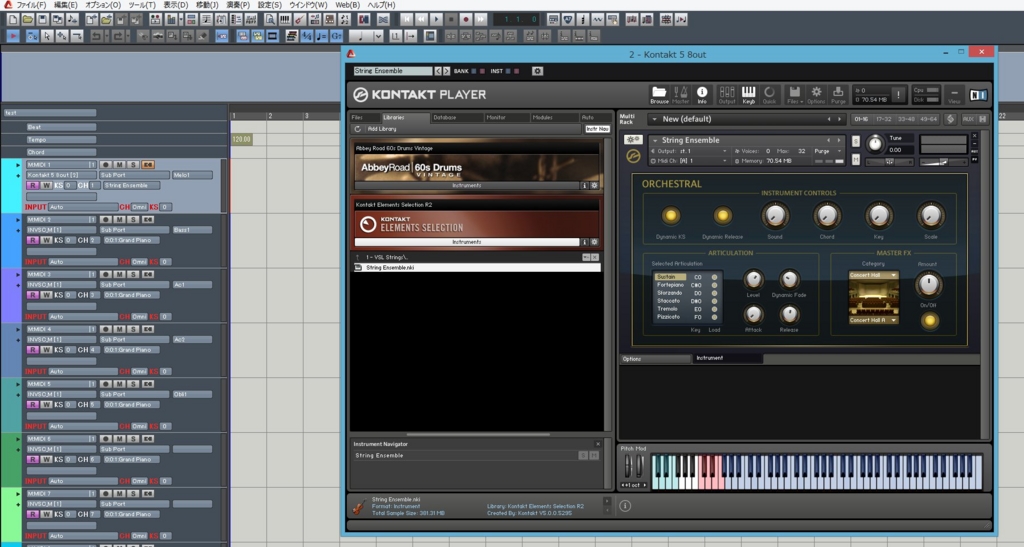
Task: Toggle Solo on MMIDI 1 track
Action: (133, 164)
